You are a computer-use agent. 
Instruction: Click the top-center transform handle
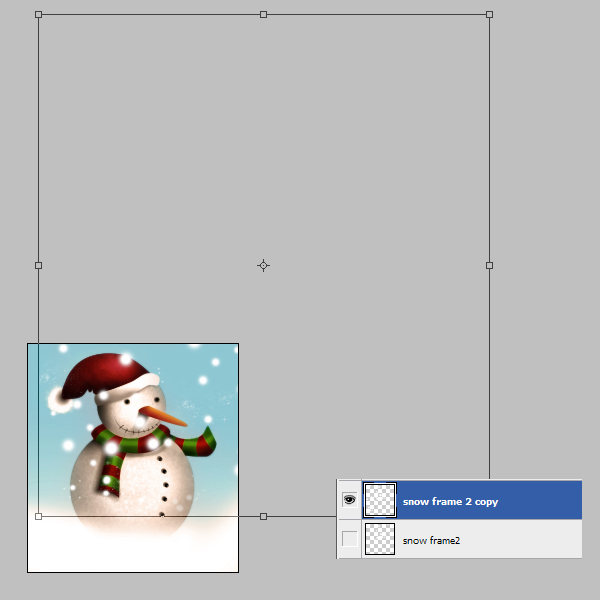coord(263,15)
